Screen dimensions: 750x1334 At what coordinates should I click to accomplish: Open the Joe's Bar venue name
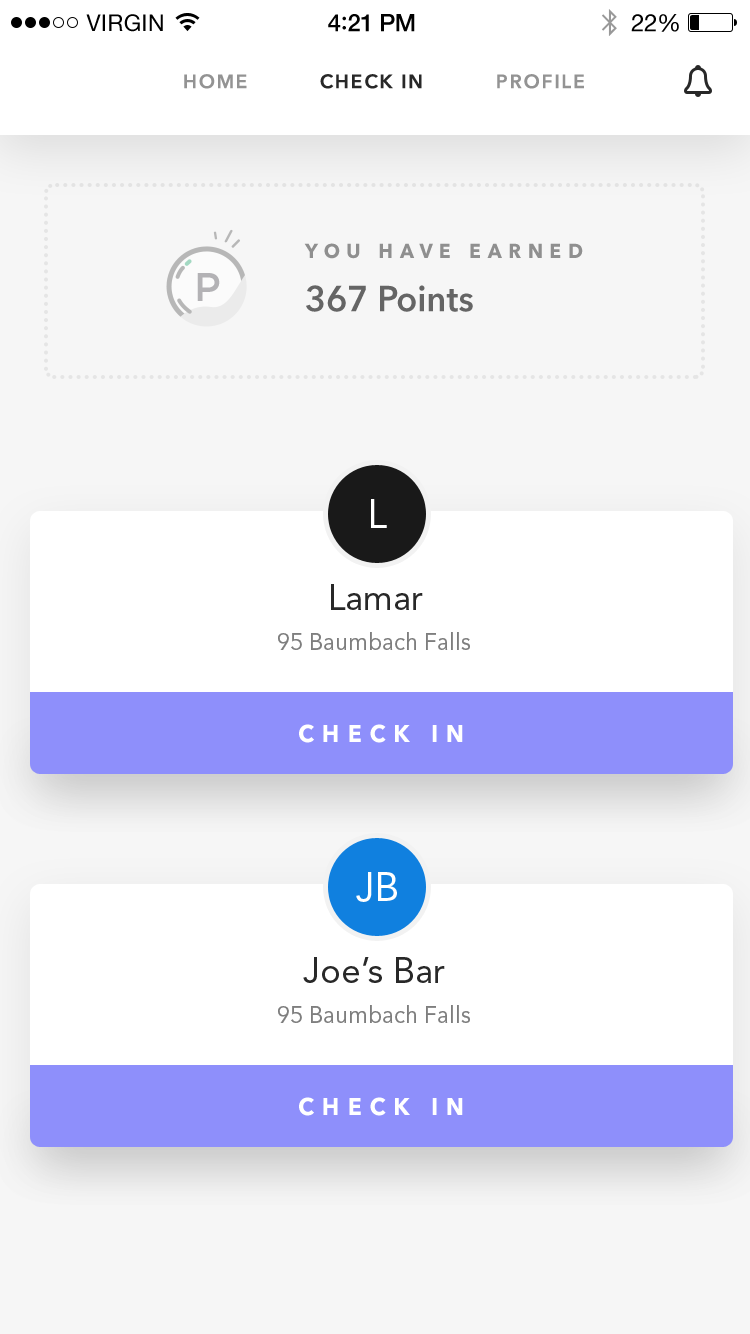(374, 971)
